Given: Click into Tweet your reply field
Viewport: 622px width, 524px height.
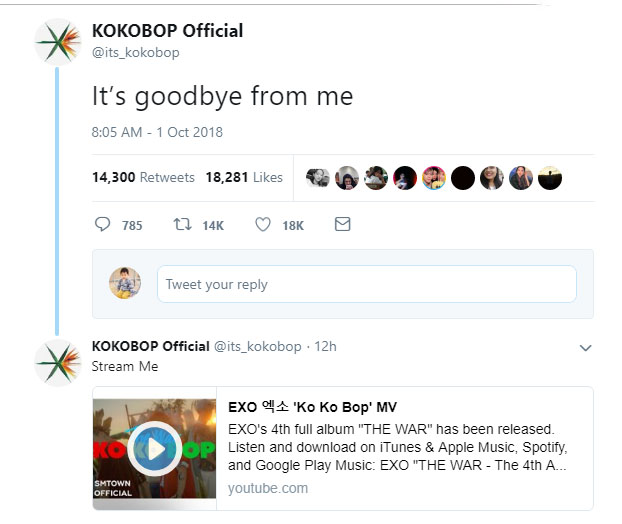Looking at the screenshot, I should (x=367, y=284).
